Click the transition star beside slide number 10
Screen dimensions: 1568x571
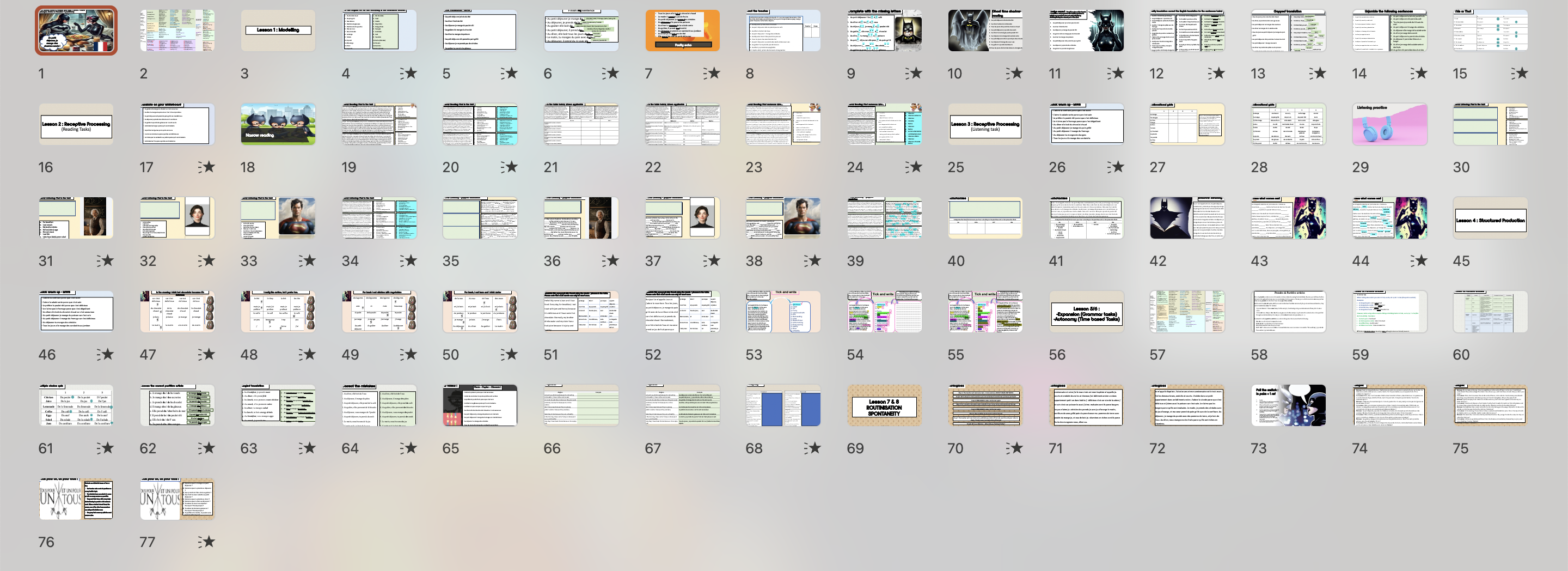pos(1015,74)
